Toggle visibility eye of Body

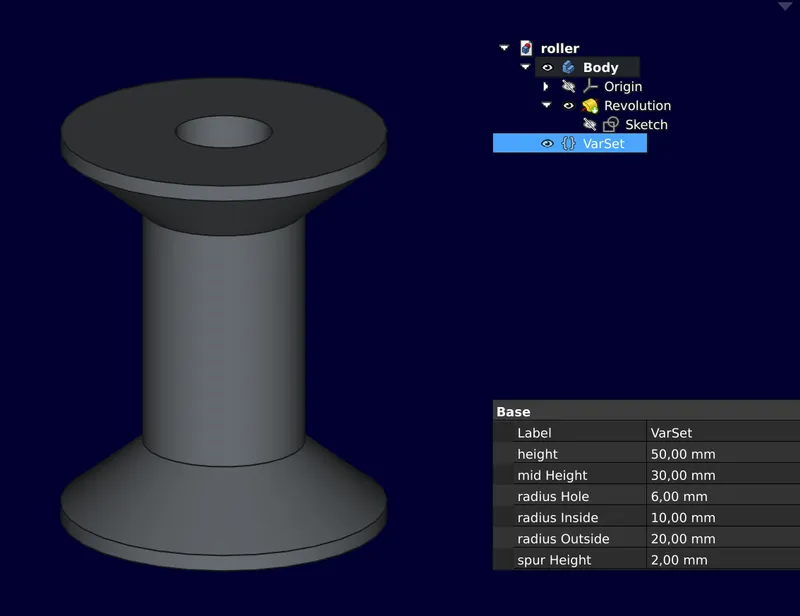tap(547, 67)
